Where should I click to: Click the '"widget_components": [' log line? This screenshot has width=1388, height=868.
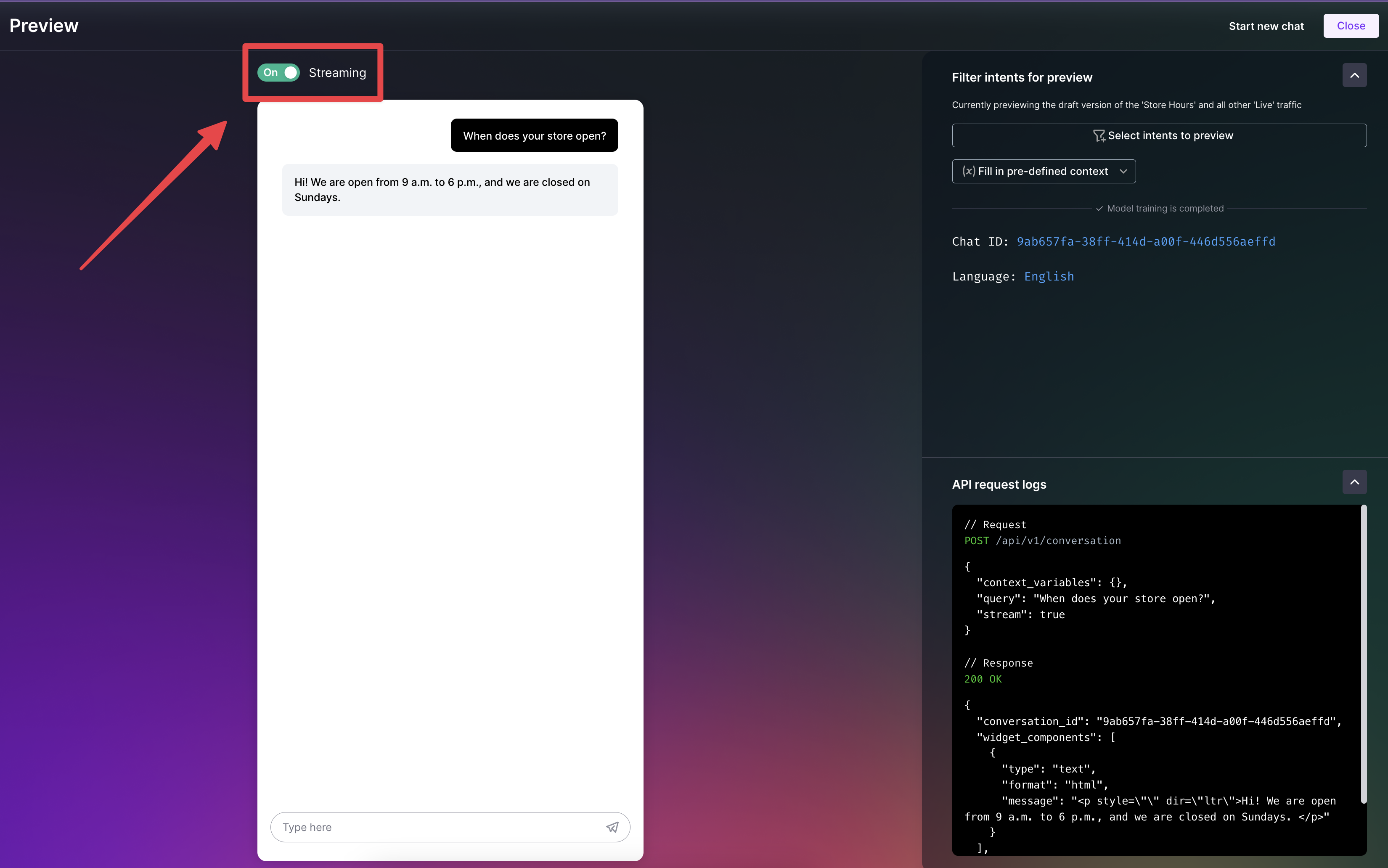click(1046, 737)
